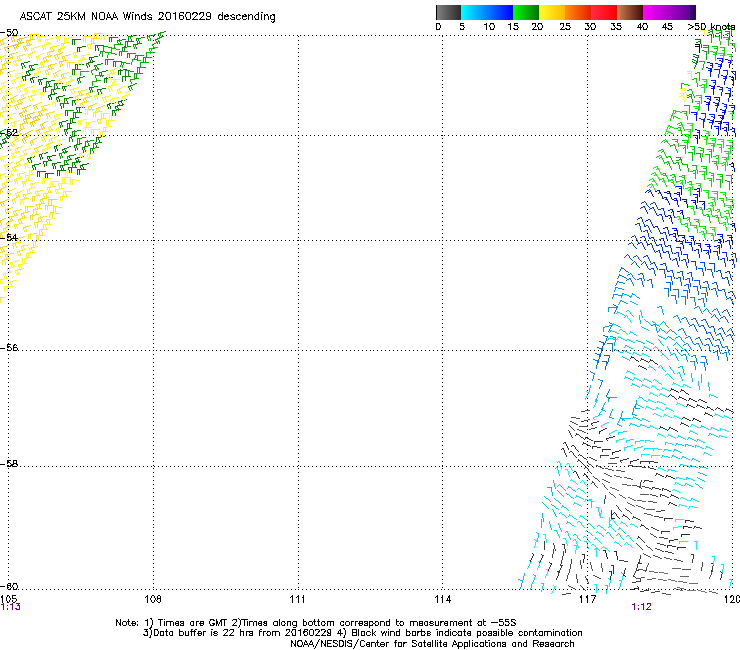Click the '-50' latitude axis label
This screenshot has height=650, width=740.
pyautogui.click(x=9, y=33)
